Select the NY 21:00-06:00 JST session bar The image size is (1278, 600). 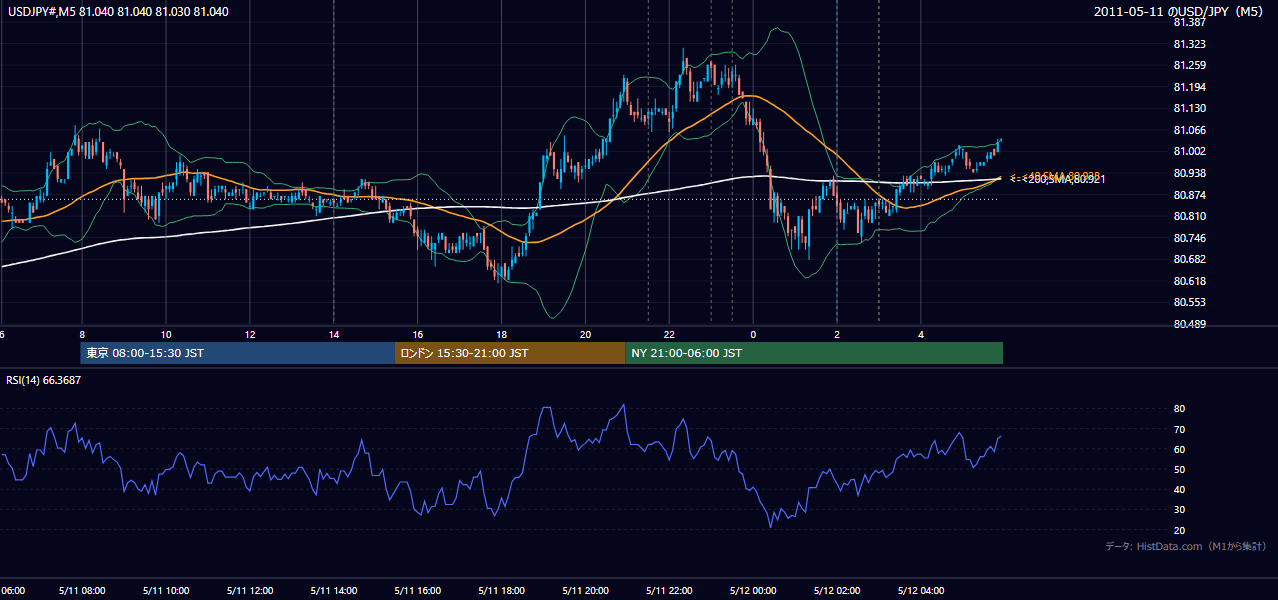click(814, 353)
